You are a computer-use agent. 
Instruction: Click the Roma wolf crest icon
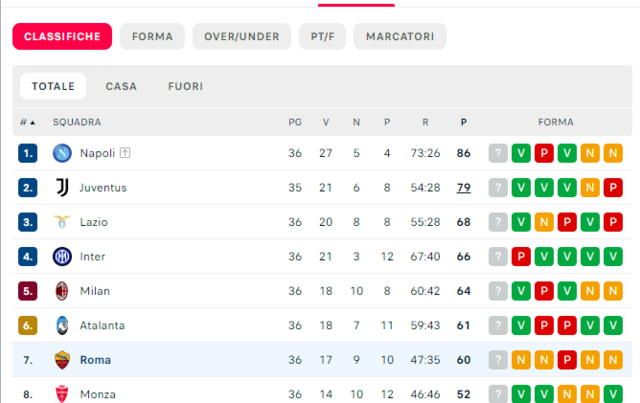pos(62,360)
